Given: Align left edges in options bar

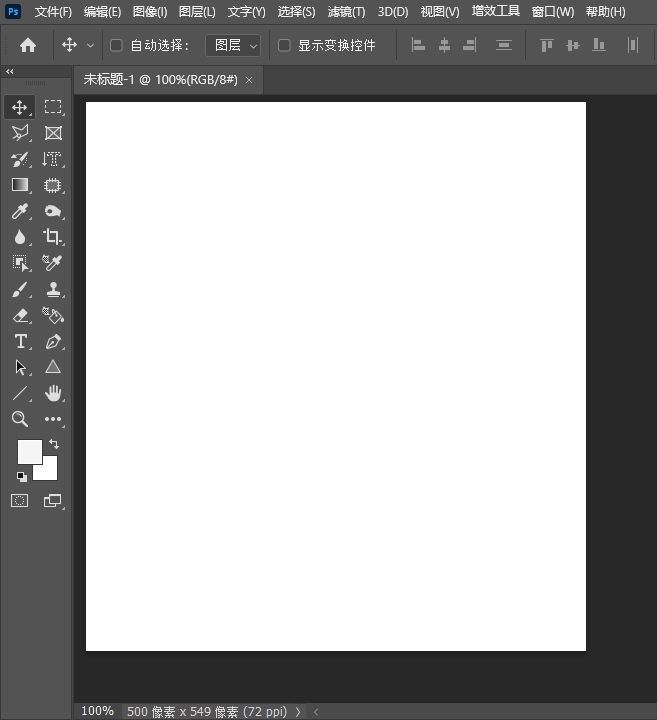Looking at the screenshot, I should pyautogui.click(x=418, y=45).
